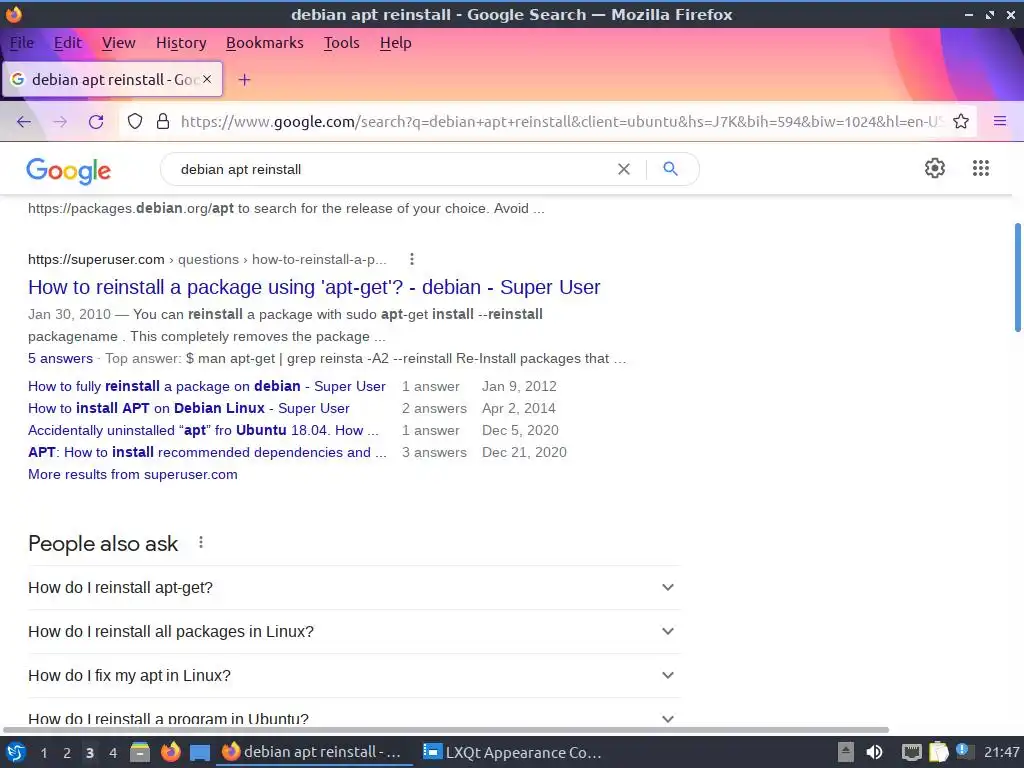Open the '5 answers' link
Screen dimensions: 1024x768
pos(60,359)
